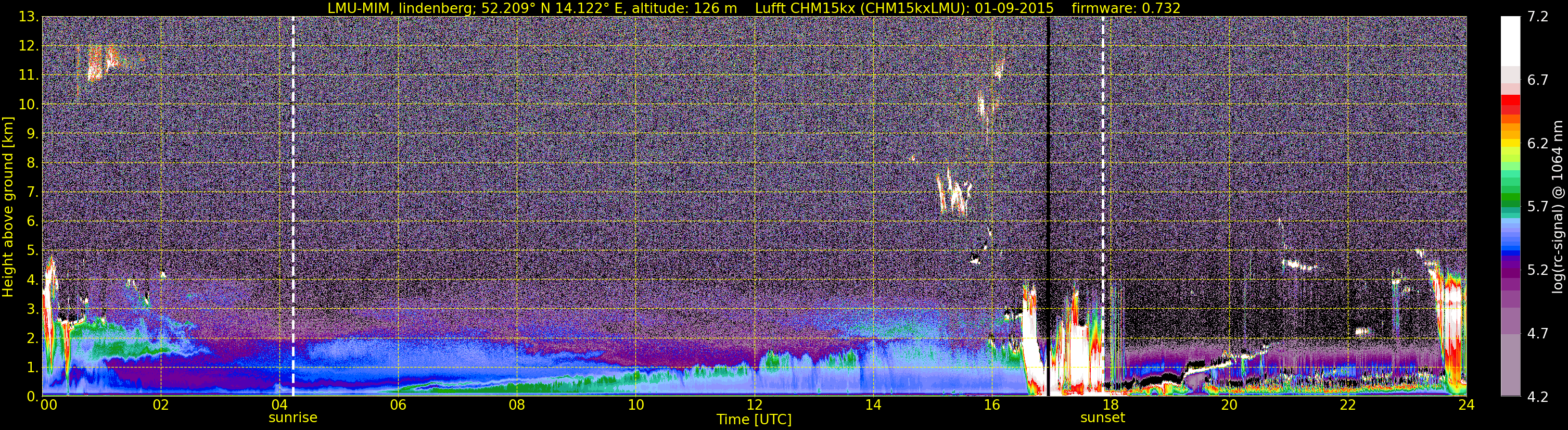Click the colorbar tick value 7.2

pyautogui.click(x=1538, y=17)
